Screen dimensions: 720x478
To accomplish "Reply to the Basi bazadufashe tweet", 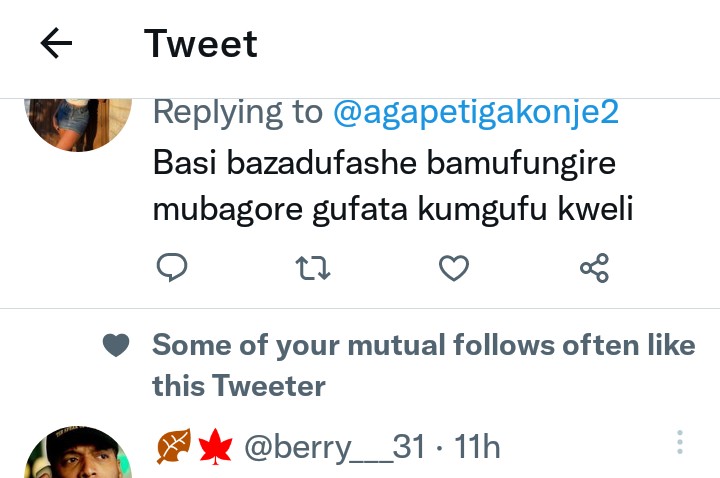I will click(x=173, y=267).
